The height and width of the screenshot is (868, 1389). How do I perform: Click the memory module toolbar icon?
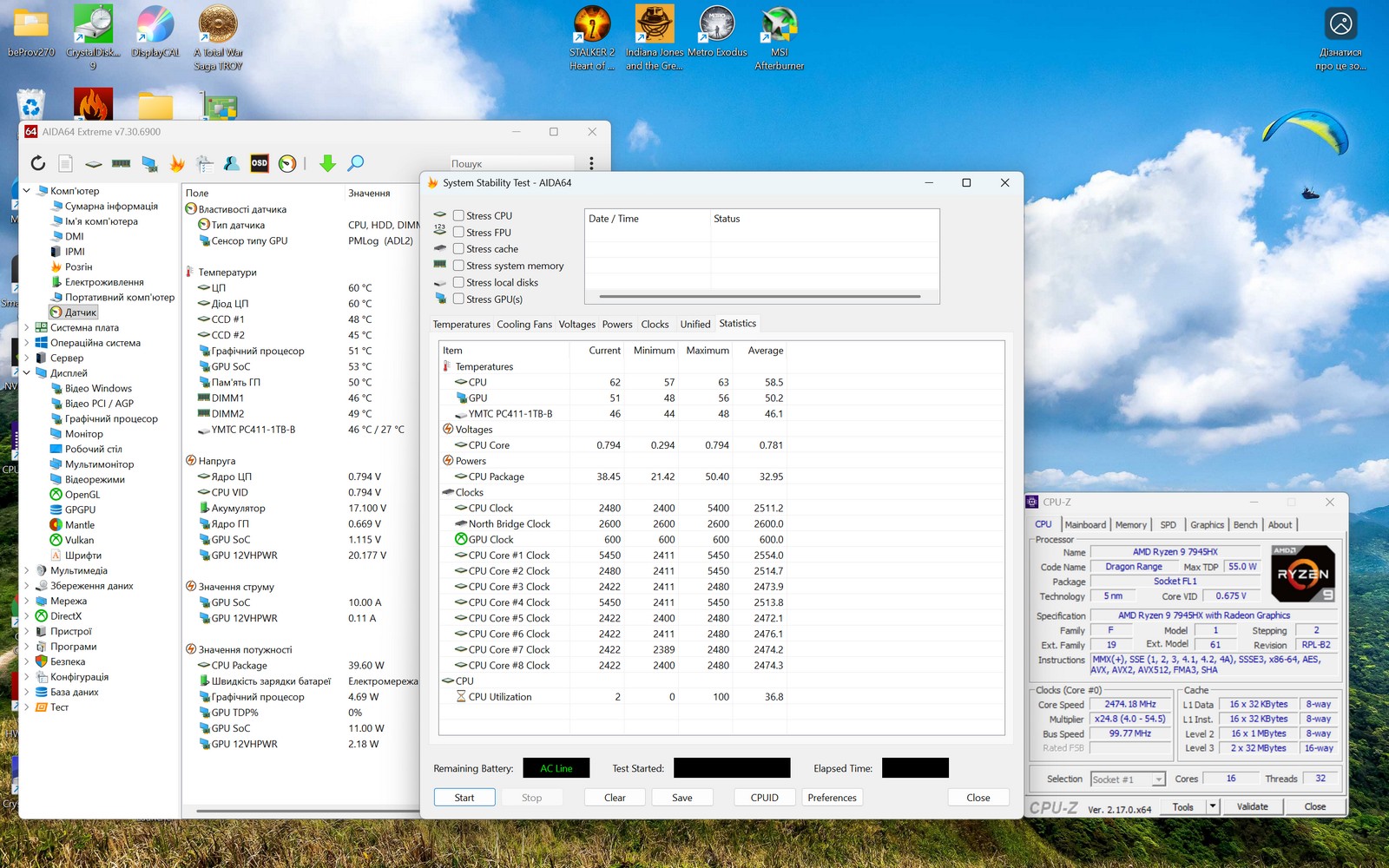pyautogui.click(x=122, y=163)
